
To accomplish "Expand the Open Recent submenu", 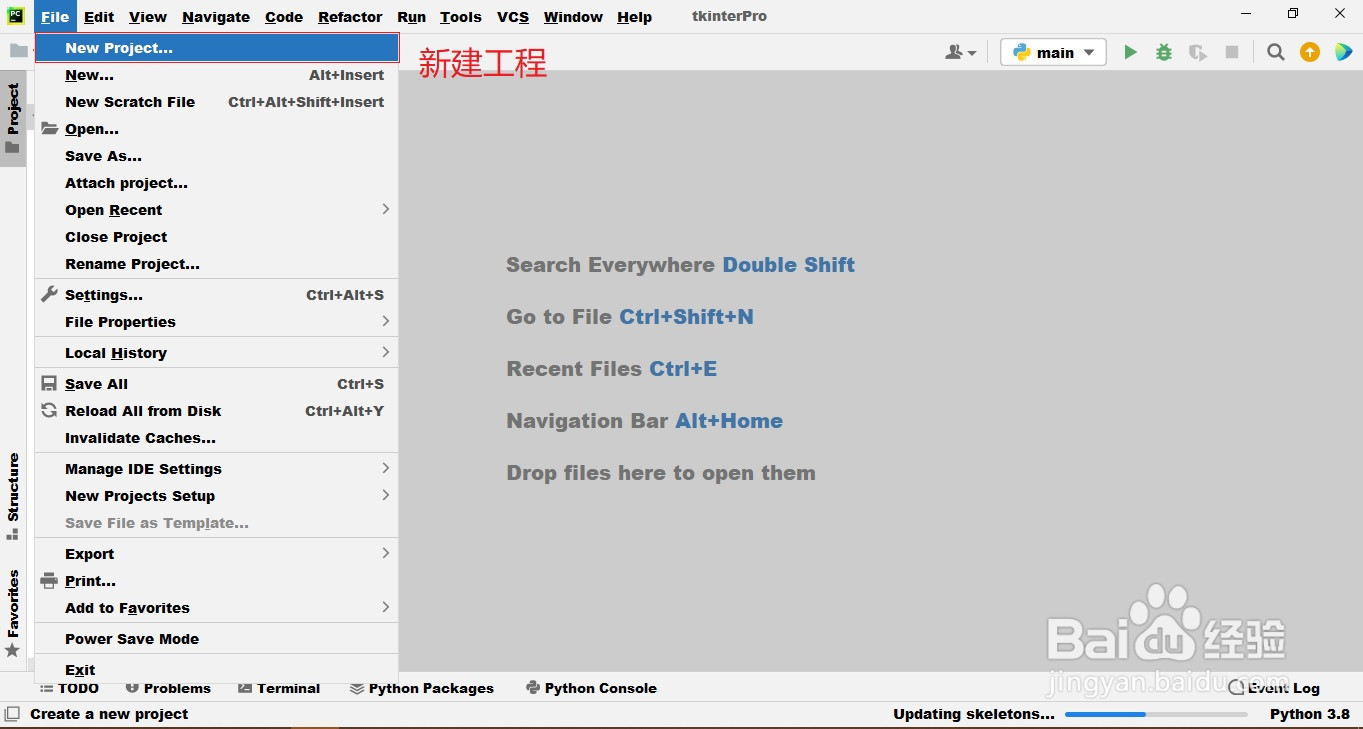I will (113, 210).
